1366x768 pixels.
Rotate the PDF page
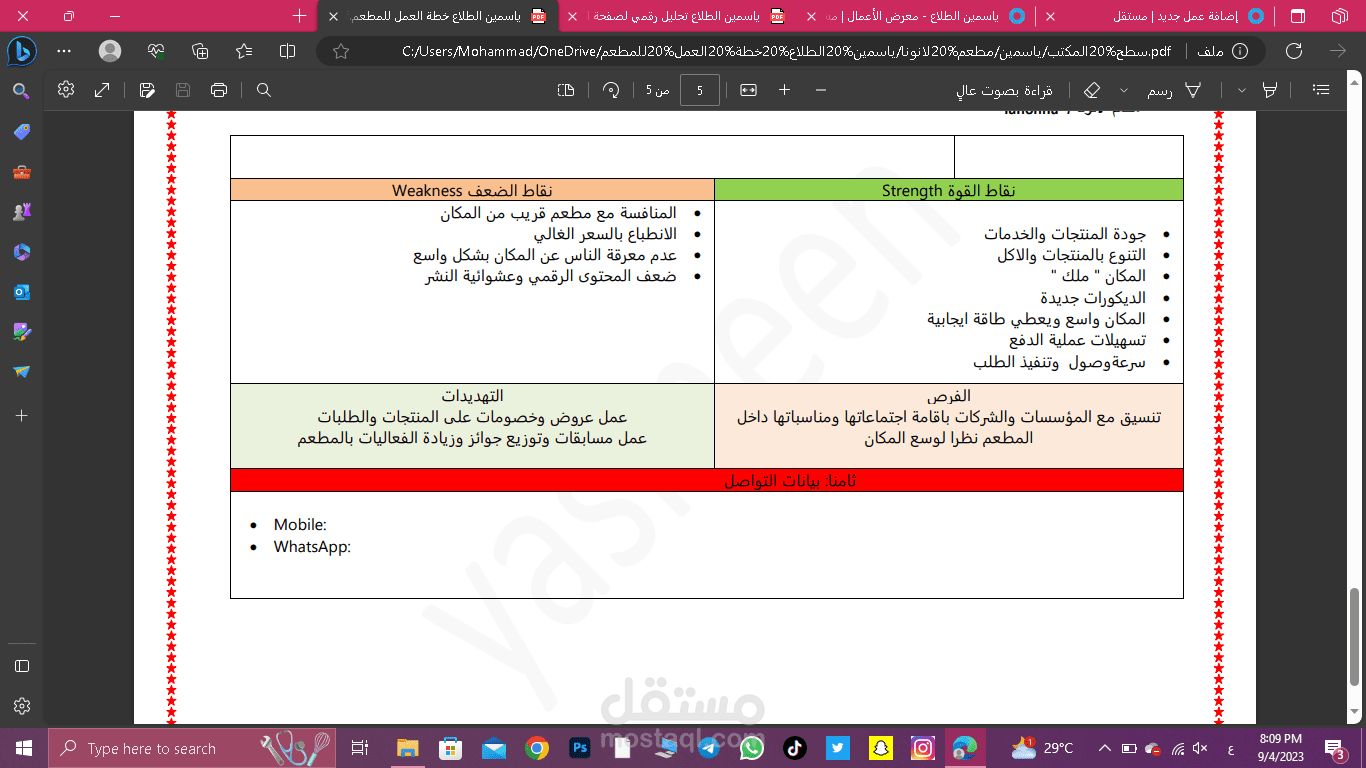pos(610,90)
